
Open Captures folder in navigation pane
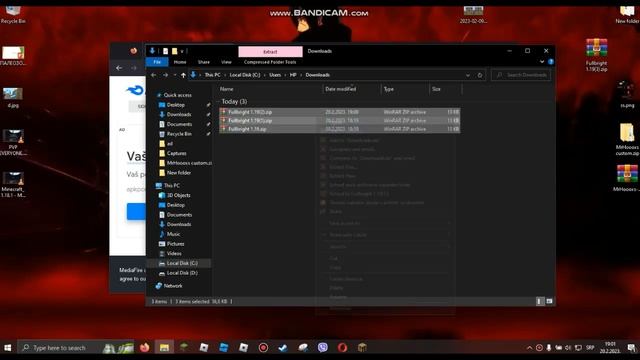(176, 153)
